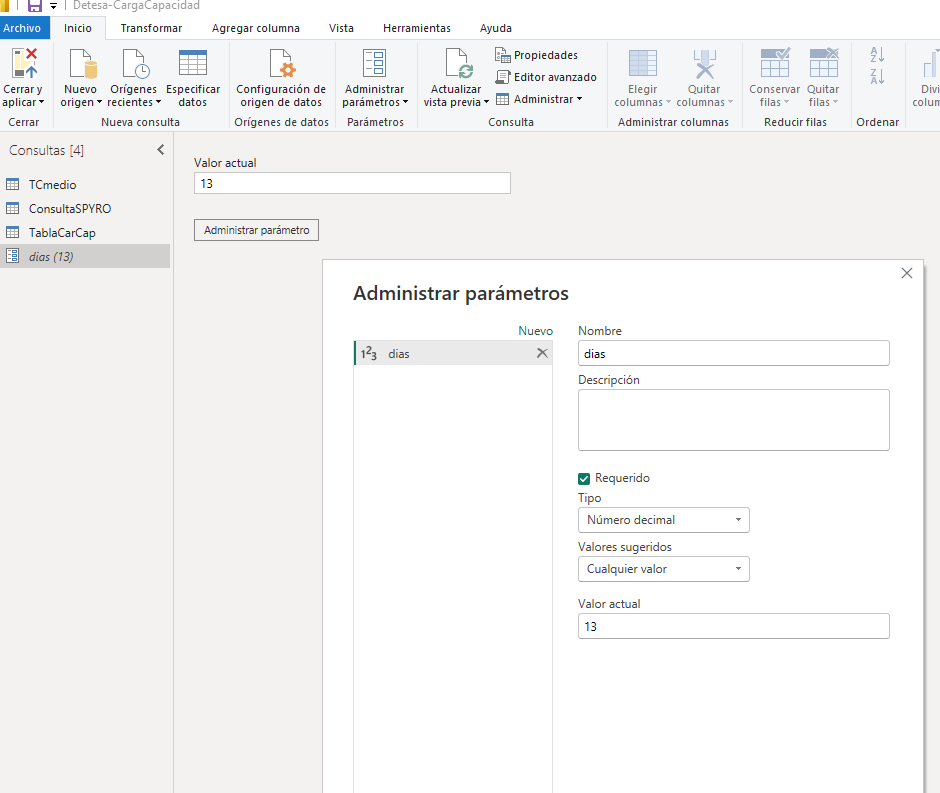Click Actualizar vista previa icon
Screen dimensions: 940x793
click(459, 64)
